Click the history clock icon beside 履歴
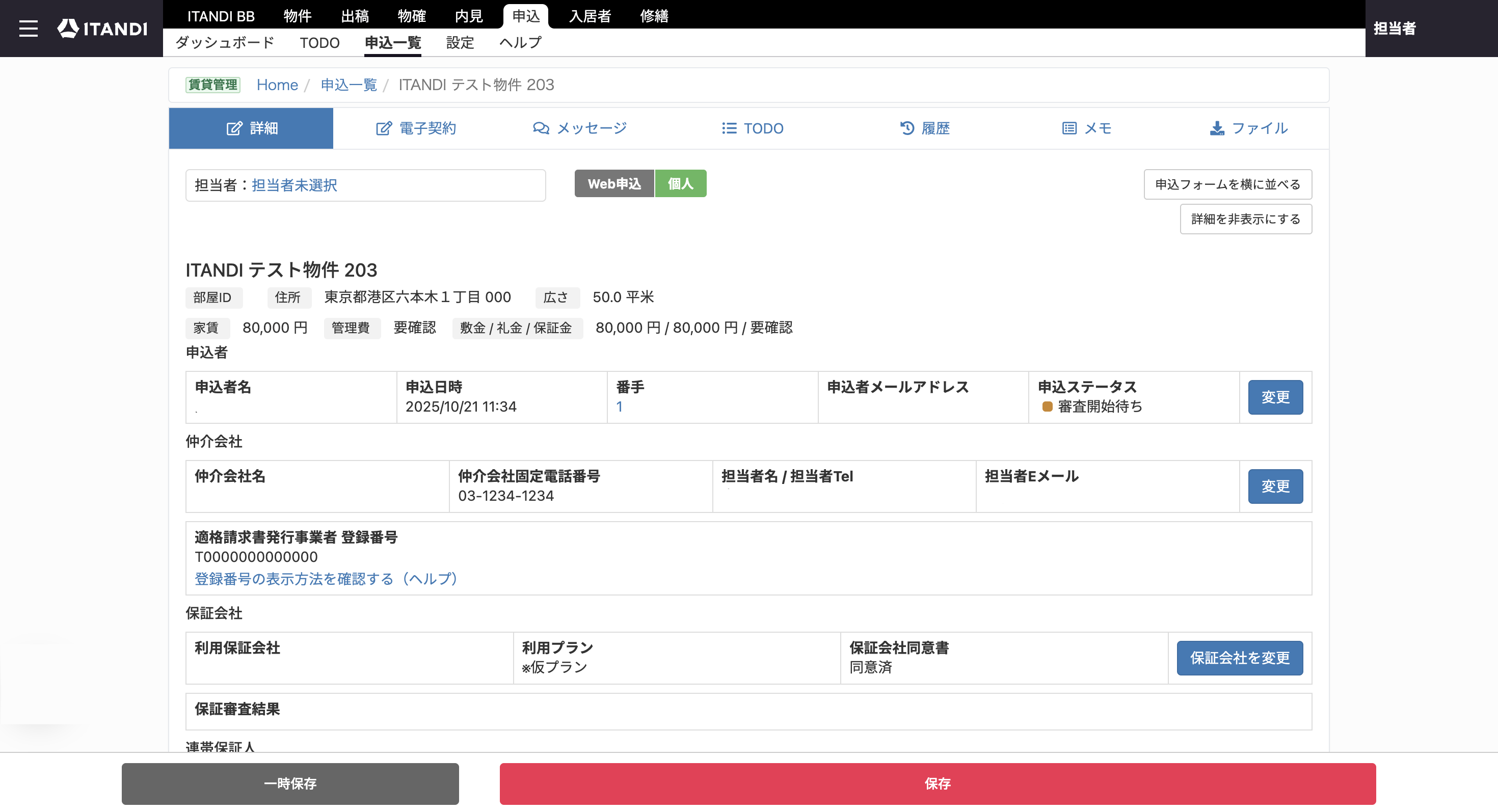The height and width of the screenshot is (812, 1498). pos(906,128)
